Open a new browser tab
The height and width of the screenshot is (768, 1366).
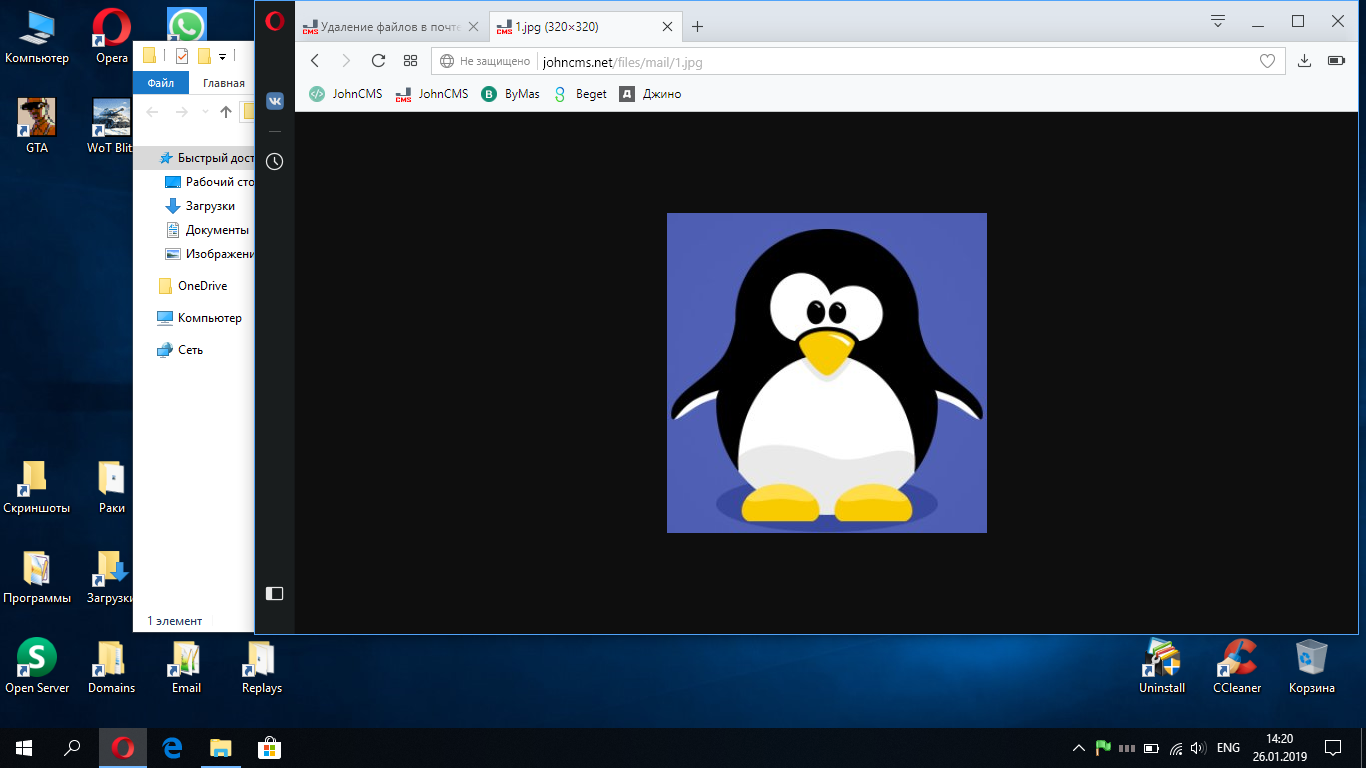pyautogui.click(x=698, y=27)
